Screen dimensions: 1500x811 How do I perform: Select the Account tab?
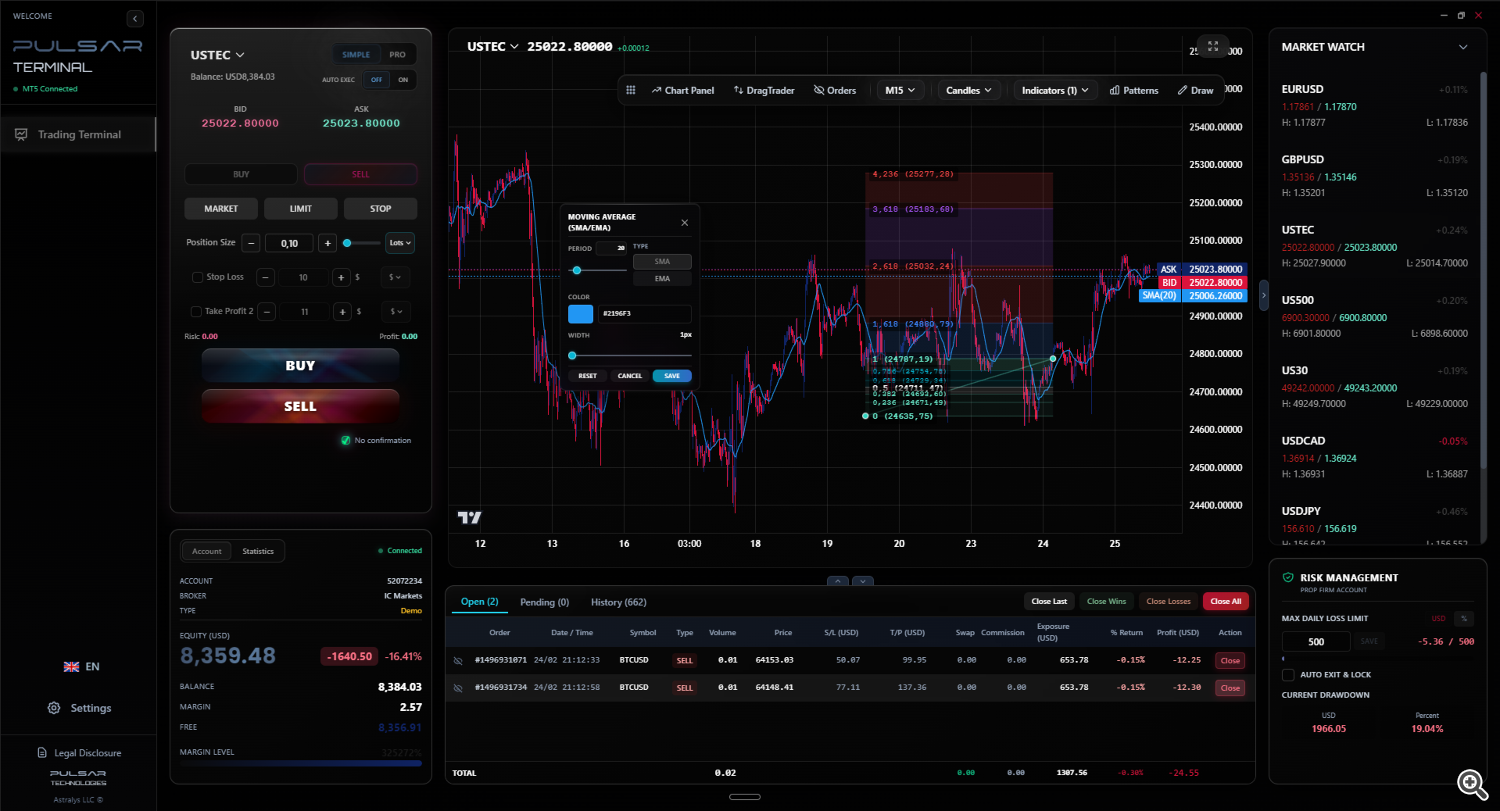(x=207, y=551)
